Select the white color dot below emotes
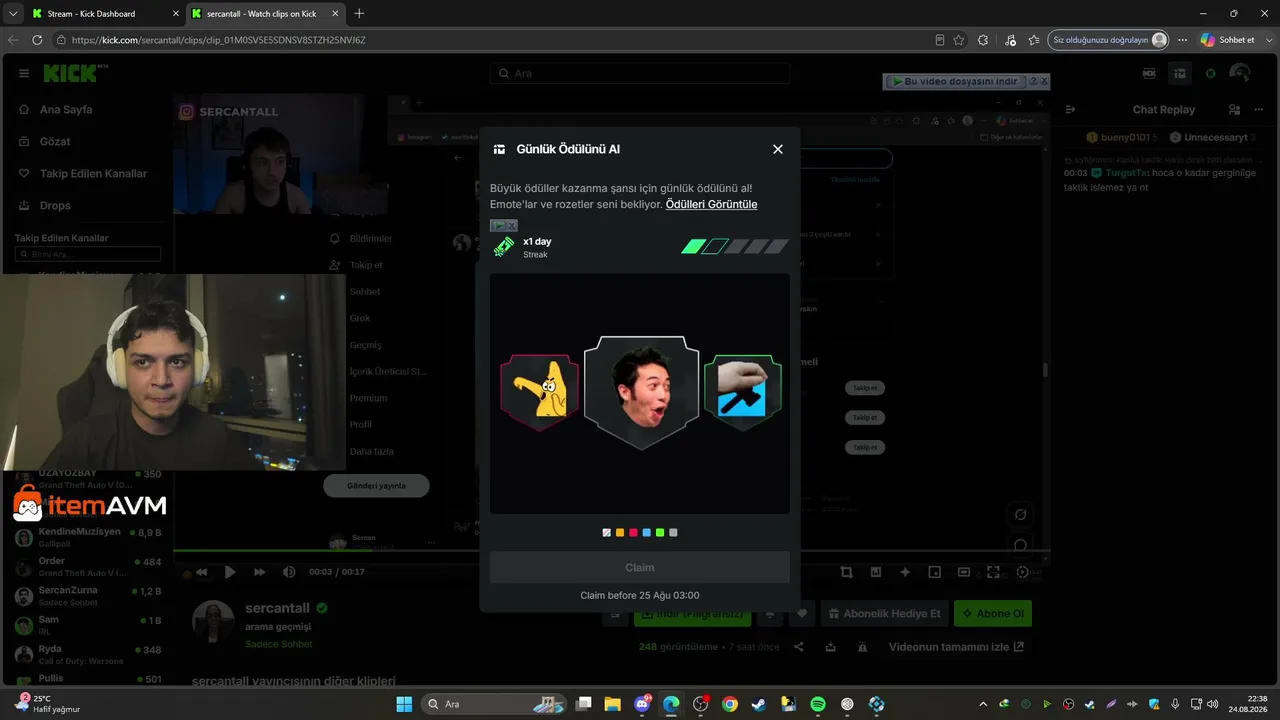Image resolution: width=1280 pixels, height=720 pixels. coord(607,533)
